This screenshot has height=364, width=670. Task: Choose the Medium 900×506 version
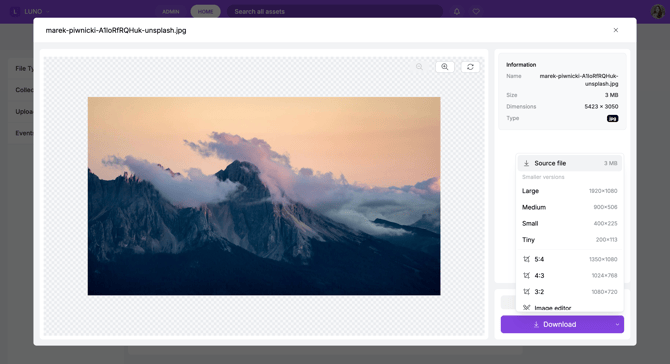click(570, 207)
